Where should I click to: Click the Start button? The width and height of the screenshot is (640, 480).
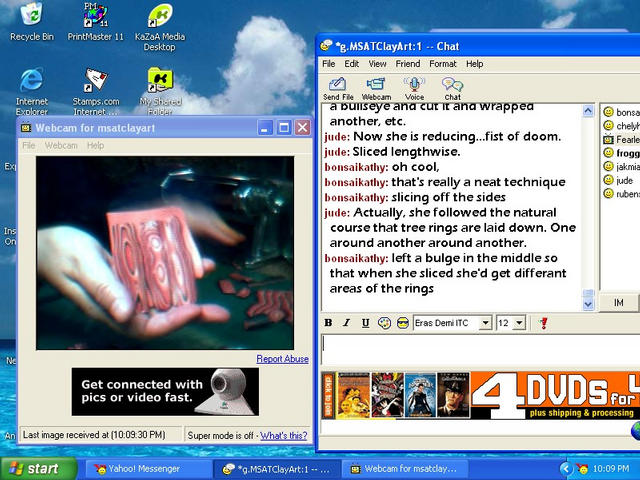39,469
